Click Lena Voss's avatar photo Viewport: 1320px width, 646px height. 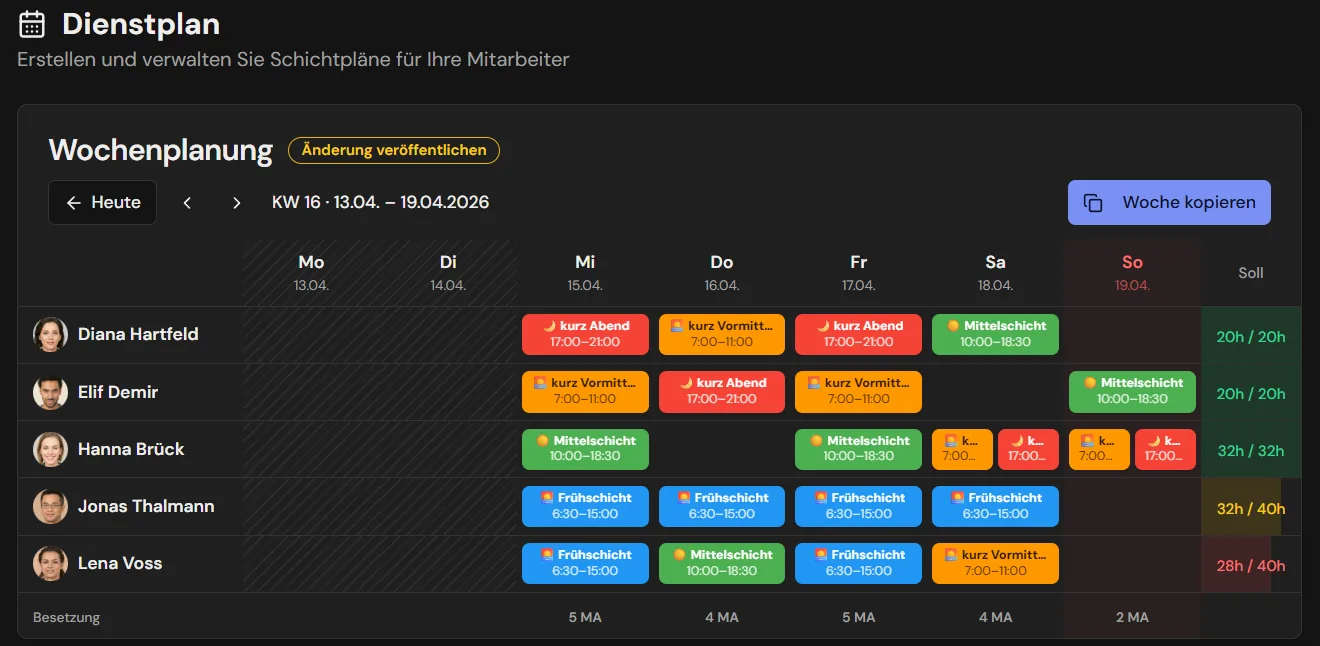50,563
